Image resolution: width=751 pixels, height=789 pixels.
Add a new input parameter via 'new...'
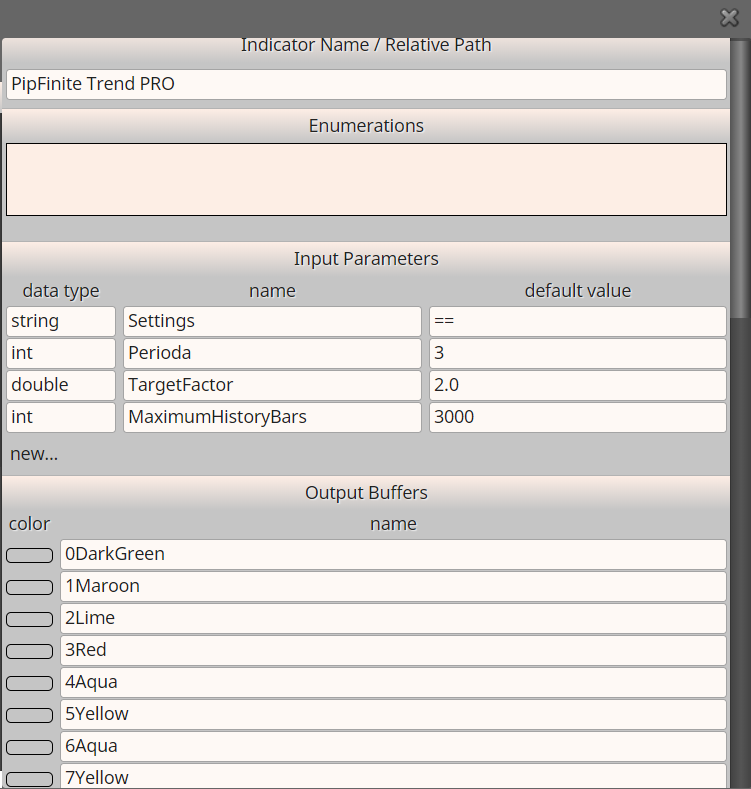(x=34, y=454)
